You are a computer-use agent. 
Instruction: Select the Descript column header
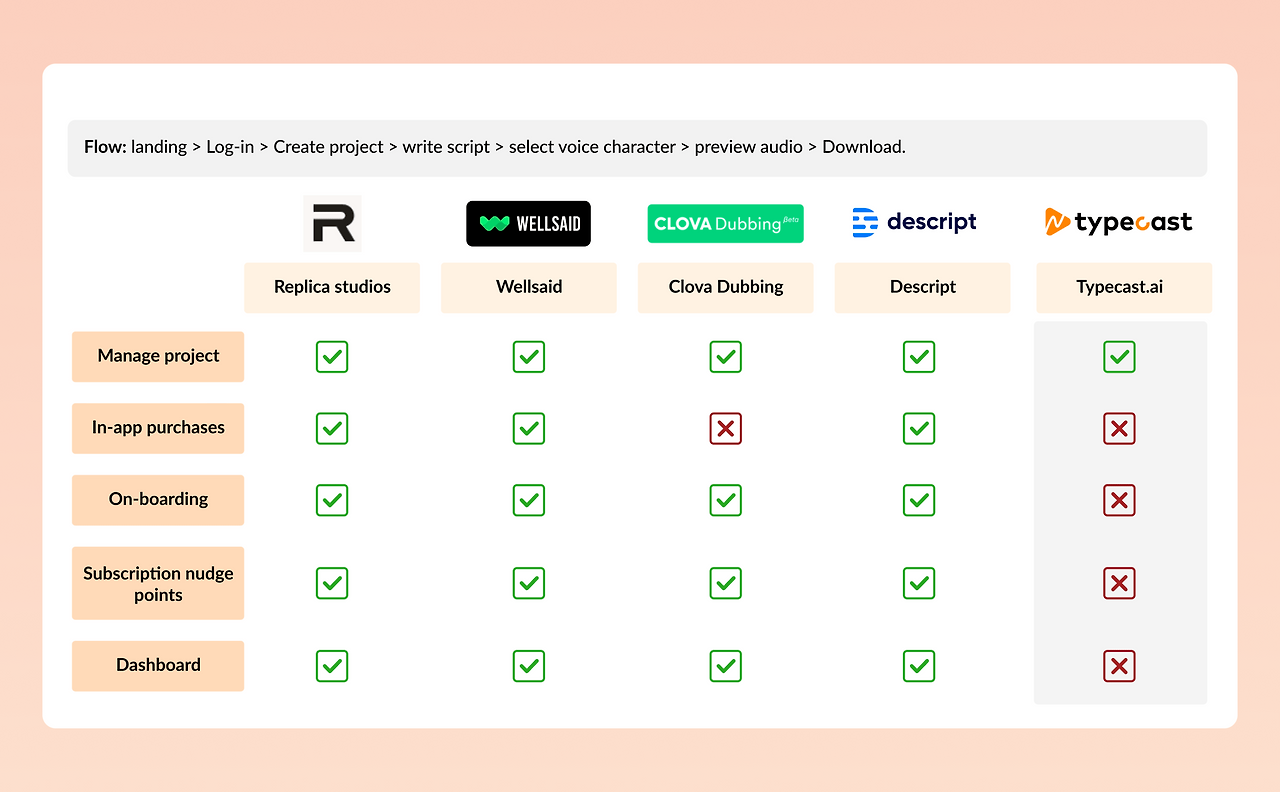923,287
